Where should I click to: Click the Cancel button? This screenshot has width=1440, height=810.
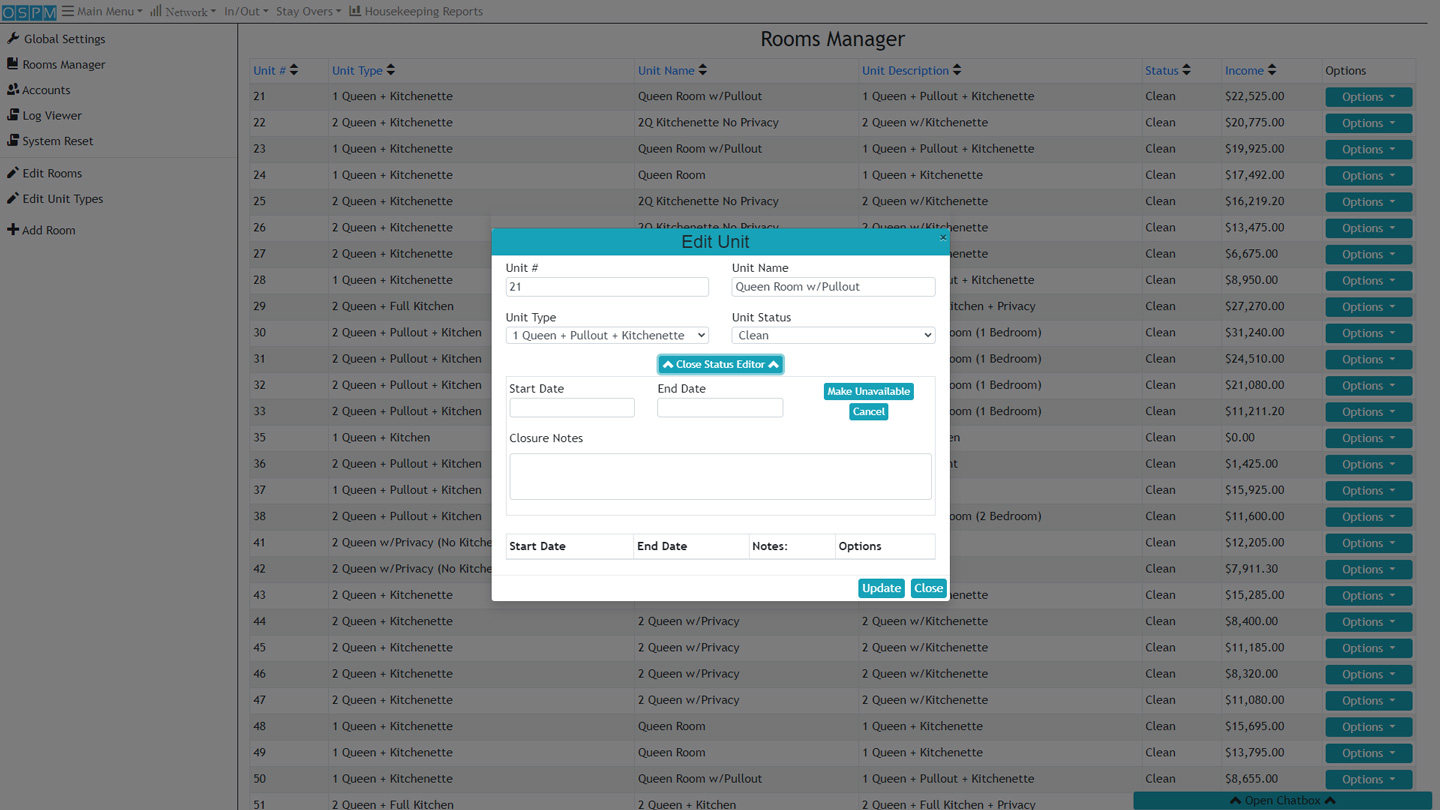[868, 411]
